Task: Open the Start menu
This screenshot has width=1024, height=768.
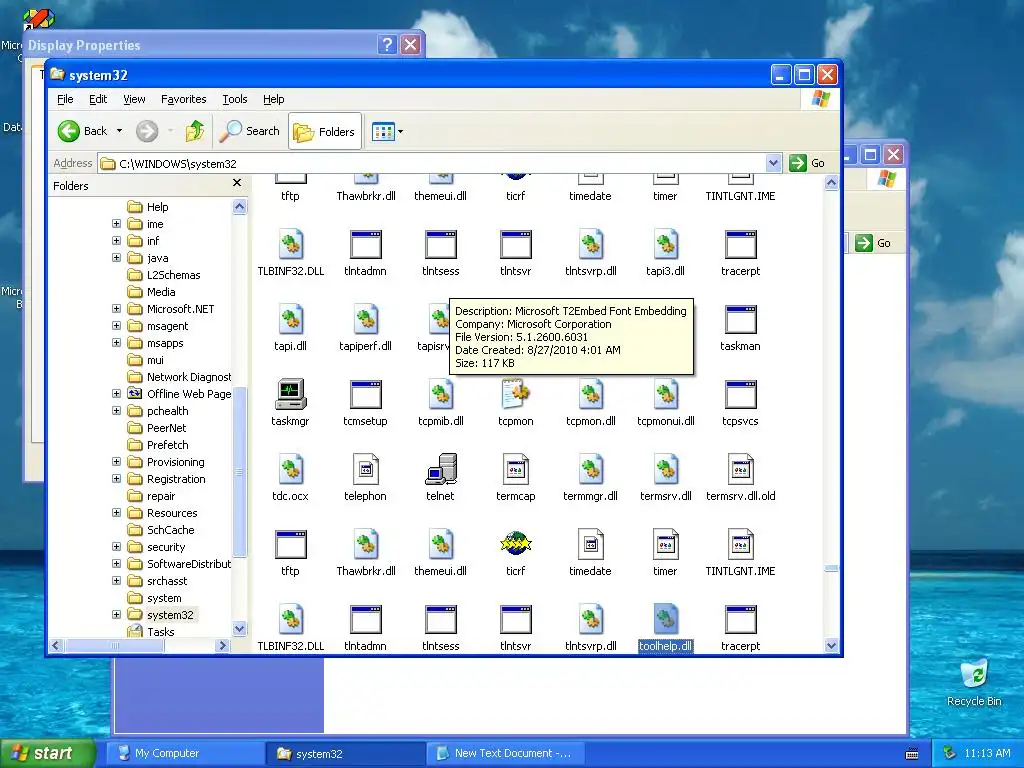Action: [x=47, y=753]
